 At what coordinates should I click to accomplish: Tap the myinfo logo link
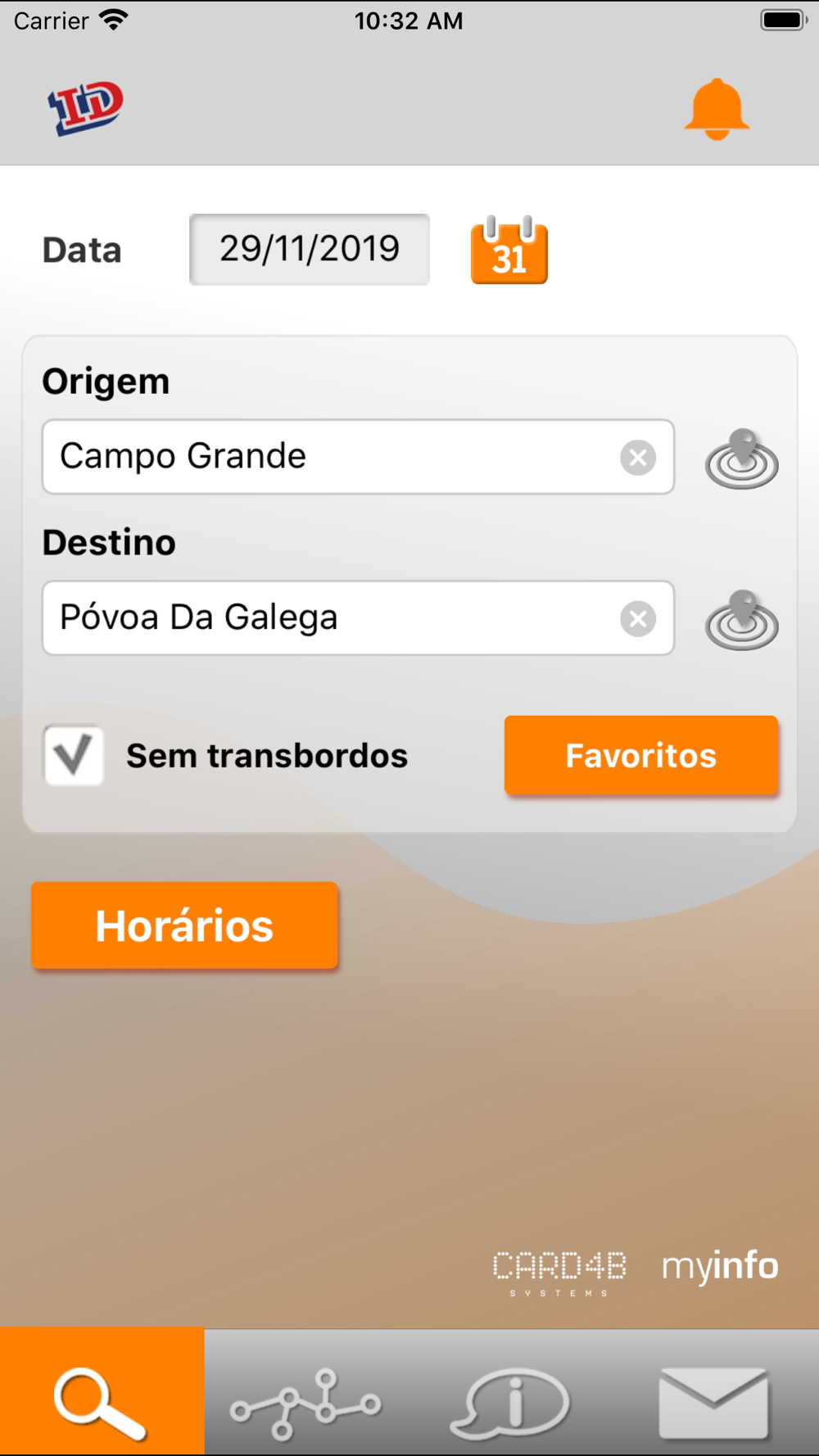tap(719, 1266)
